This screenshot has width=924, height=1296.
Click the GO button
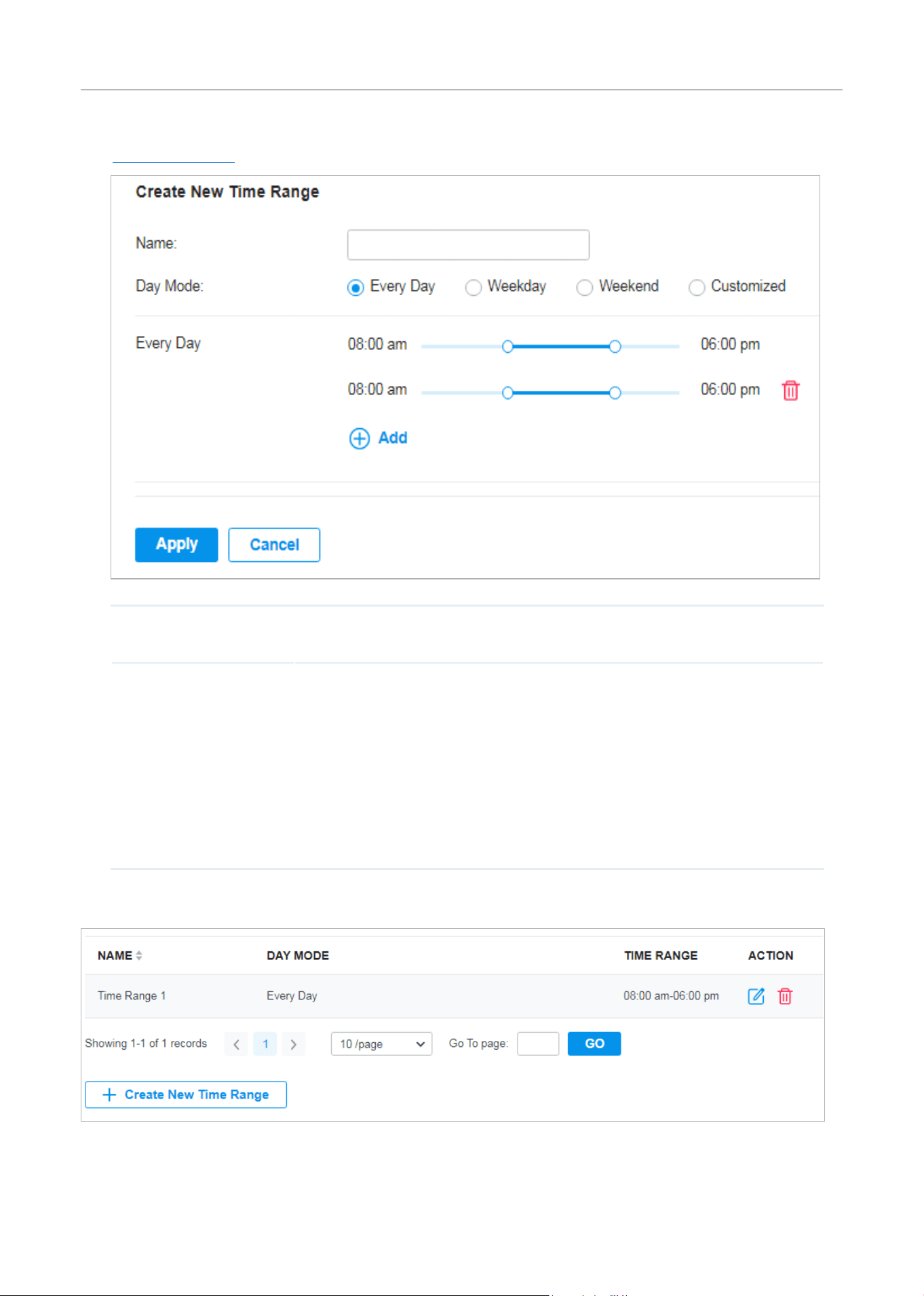(x=594, y=1044)
